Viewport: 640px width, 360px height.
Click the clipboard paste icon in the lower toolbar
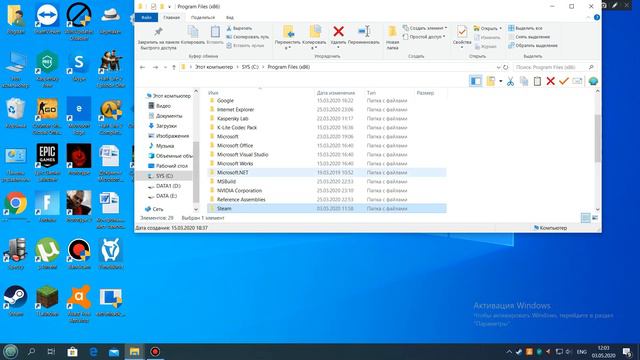[x=537, y=81]
